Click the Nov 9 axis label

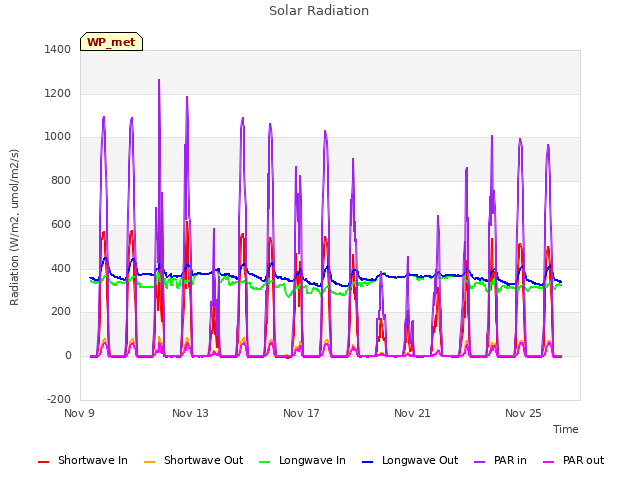pyautogui.click(x=79, y=413)
